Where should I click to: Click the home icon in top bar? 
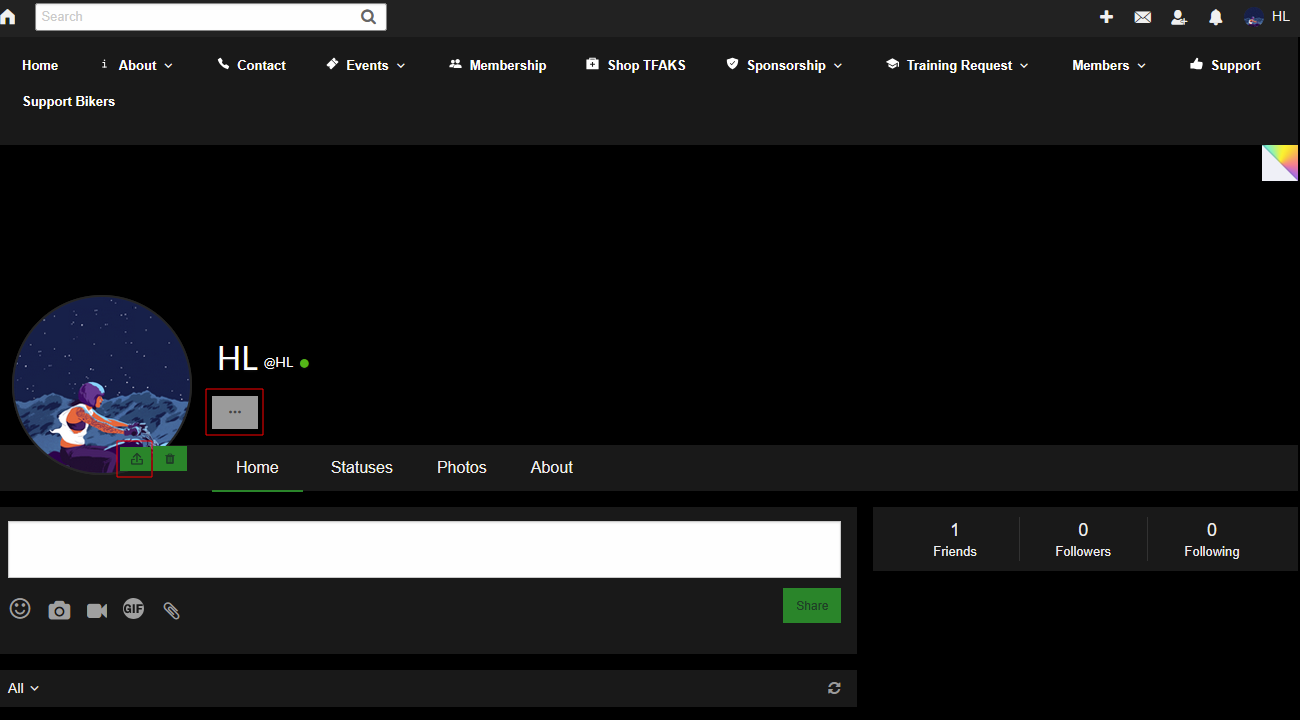8,17
